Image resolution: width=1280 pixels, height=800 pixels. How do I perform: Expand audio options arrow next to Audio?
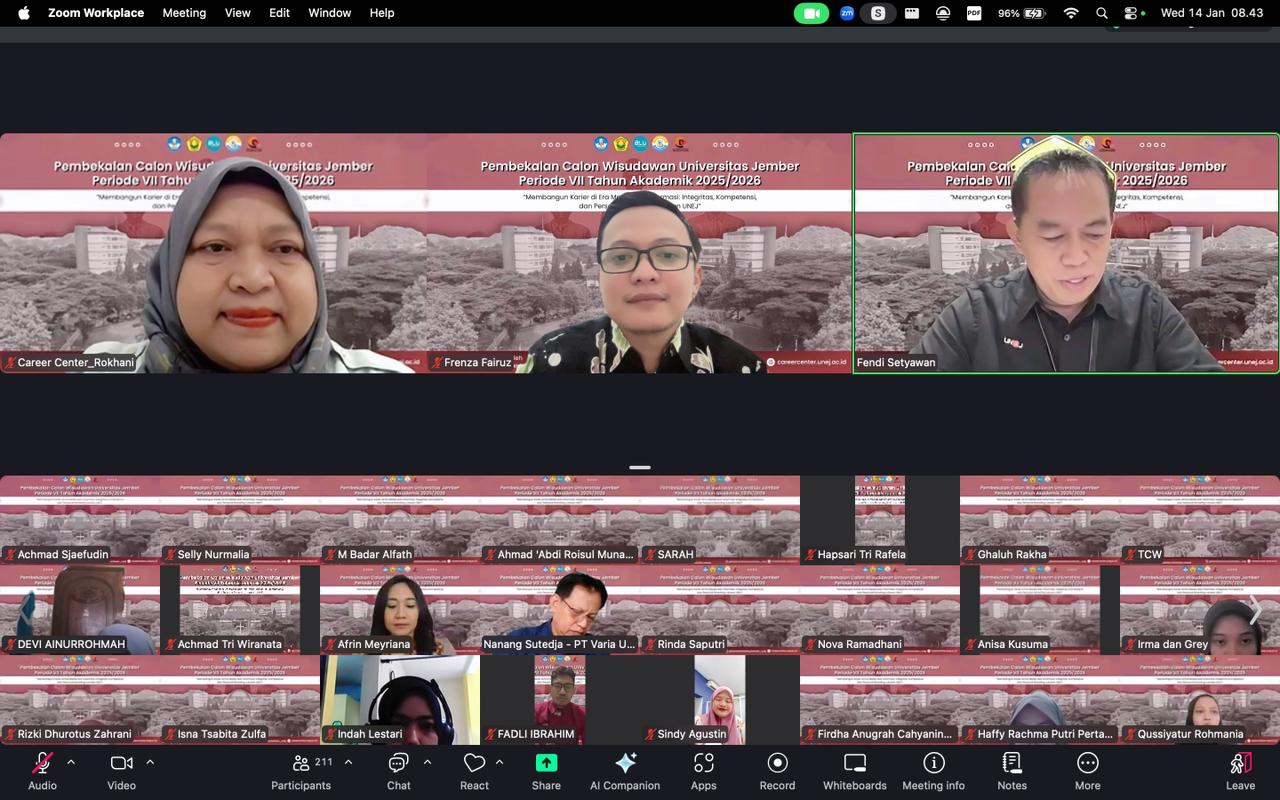(x=71, y=762)
